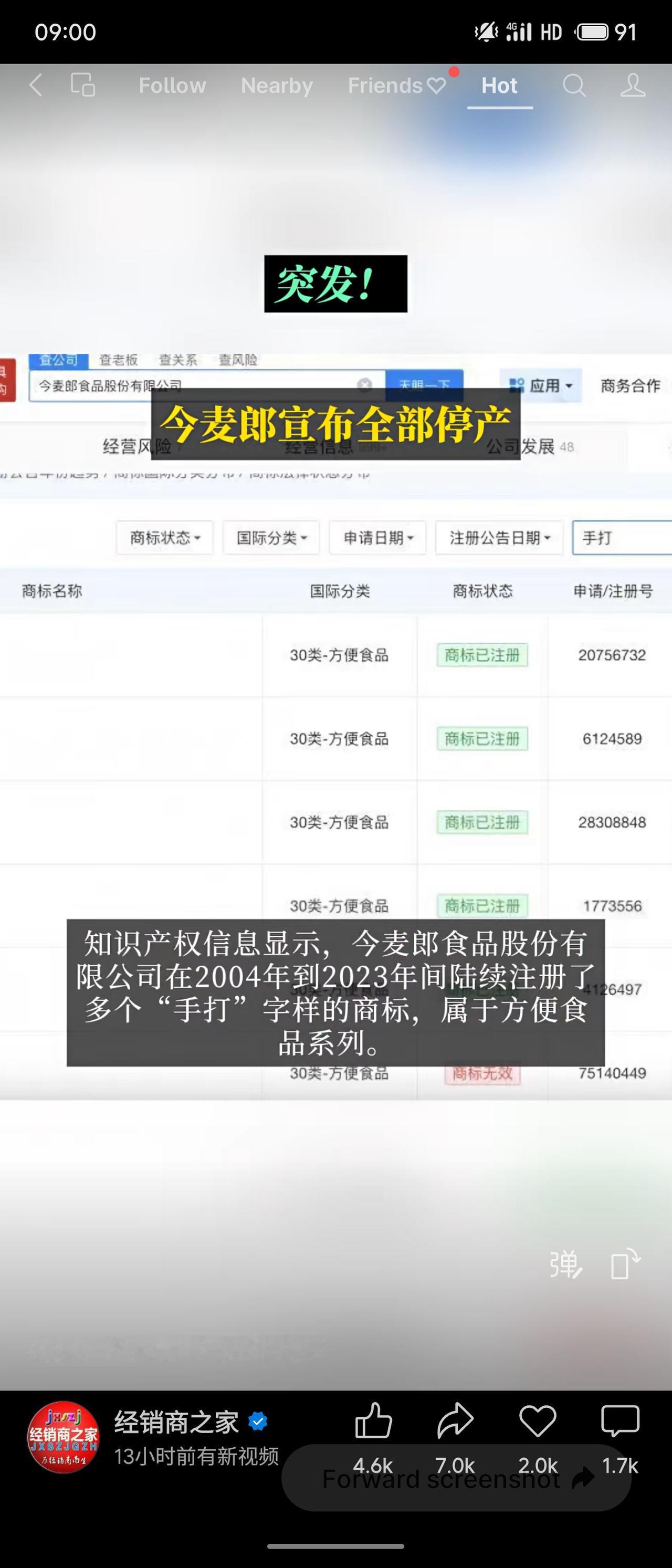Expand the 国际分类 dropdown filter

coord(271,538)
